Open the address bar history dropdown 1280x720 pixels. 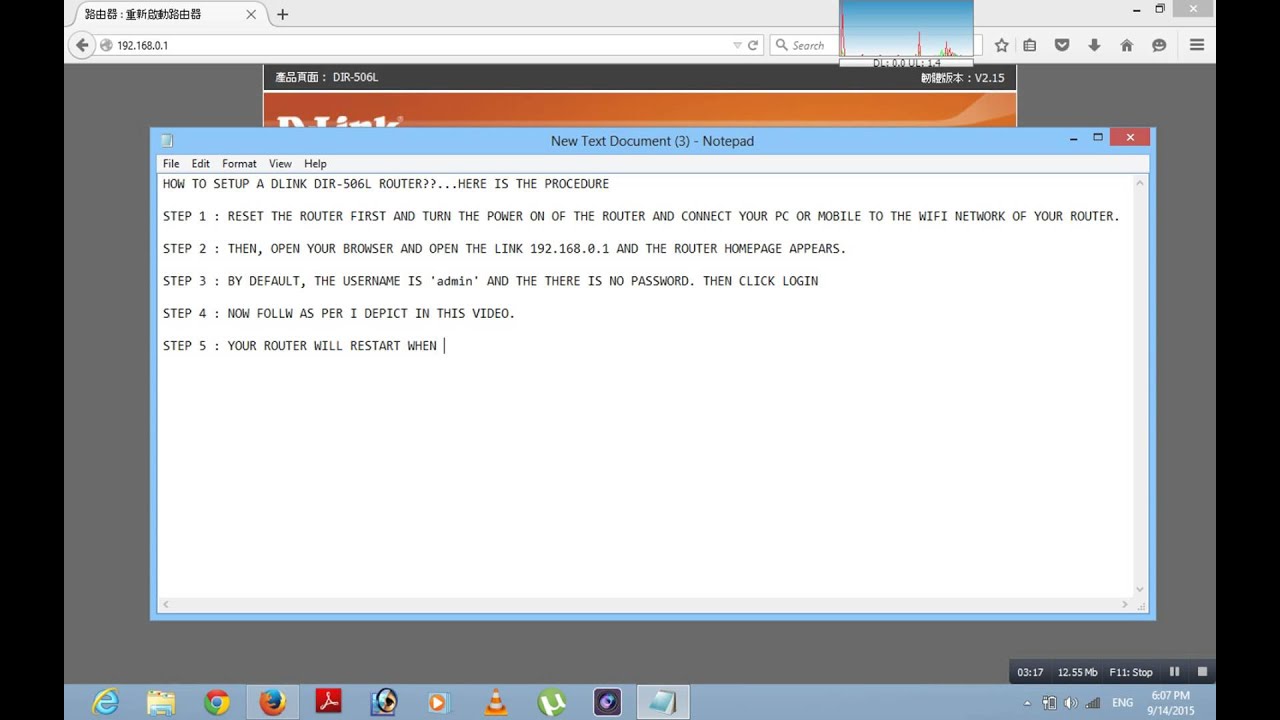pos(737,45)
